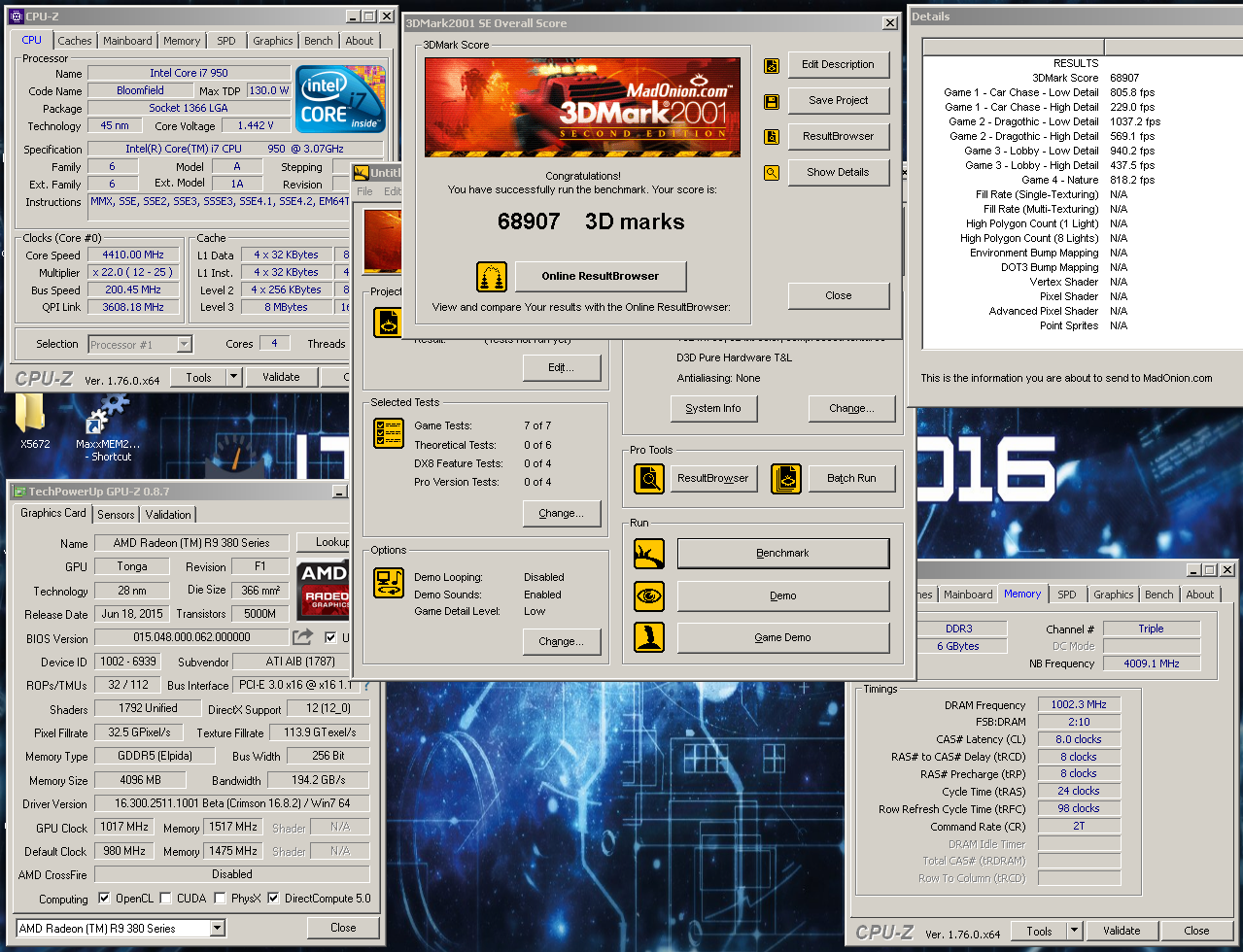
Task: Click the Project file icon in 3DMark window
Action: [388, 323]
